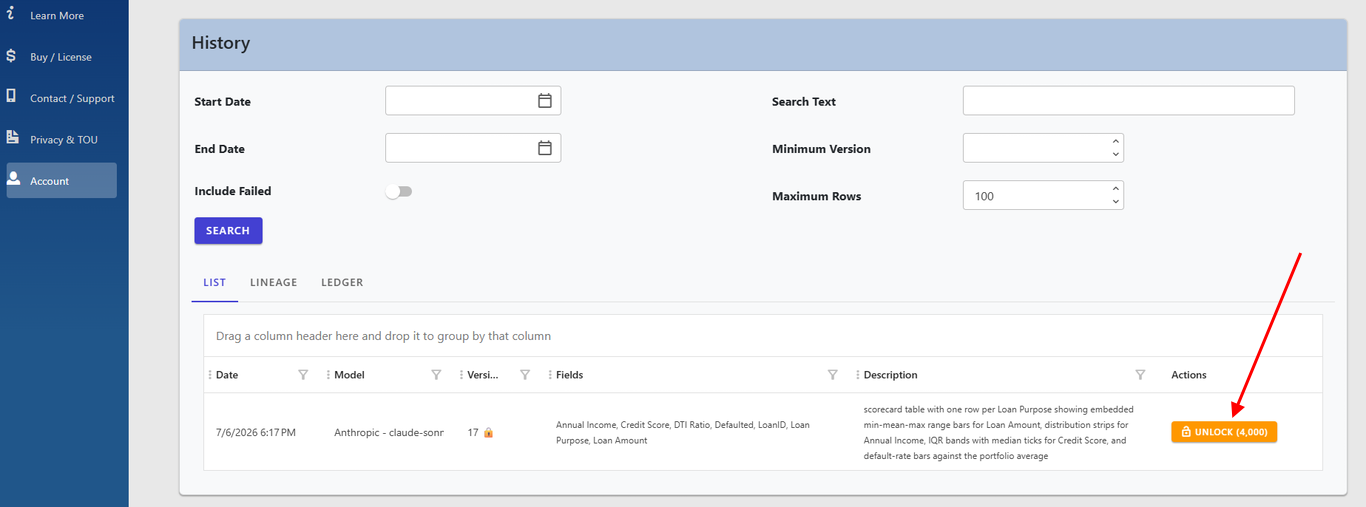Decrease the Minimum Version value
Image resolution: width=1366 pixels, height=507 pixels.
[1116, 155]
